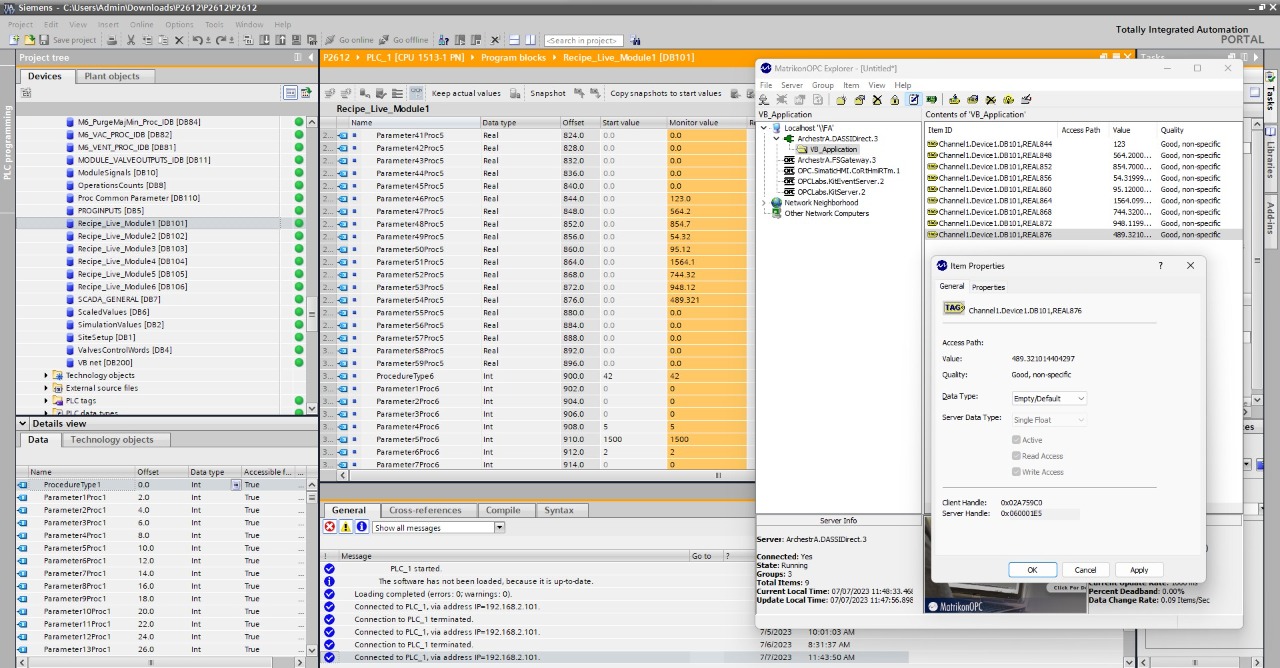This screenshot has width=1280, height=668.
Task: Expand the Network Neighborhood node
Action: (765, 203)
